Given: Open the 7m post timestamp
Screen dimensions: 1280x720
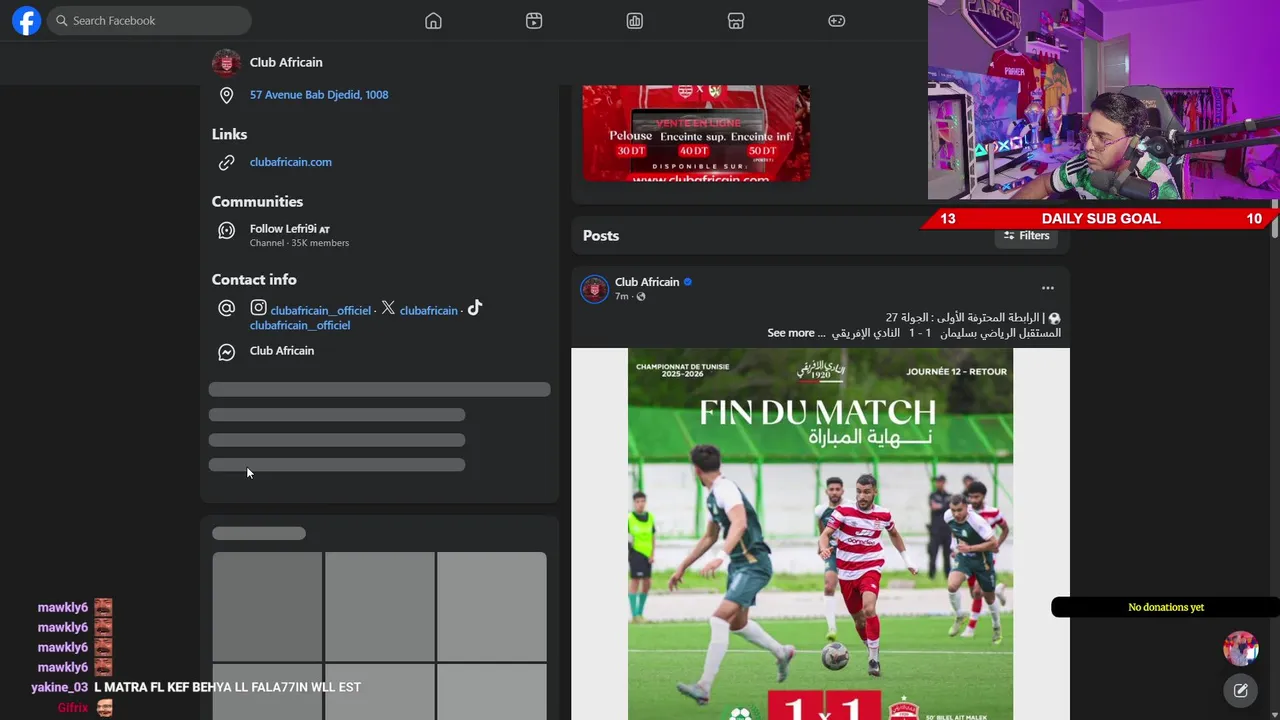Looking at the screenshot, I should (622, 297).
